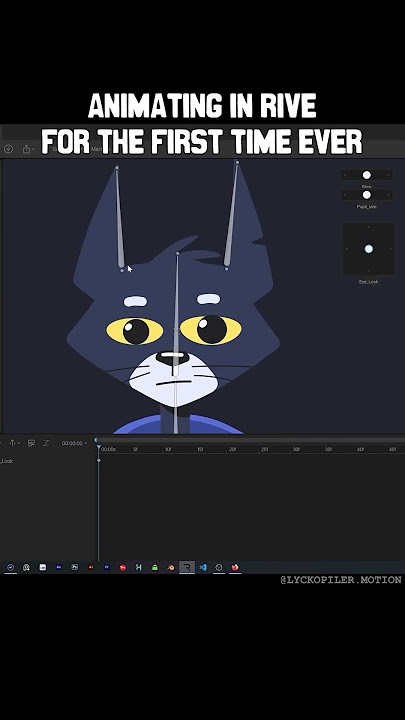Click the Eye_Look pad top marker
405x720 pixels.
pyautogui.click(x=369, y=227)
